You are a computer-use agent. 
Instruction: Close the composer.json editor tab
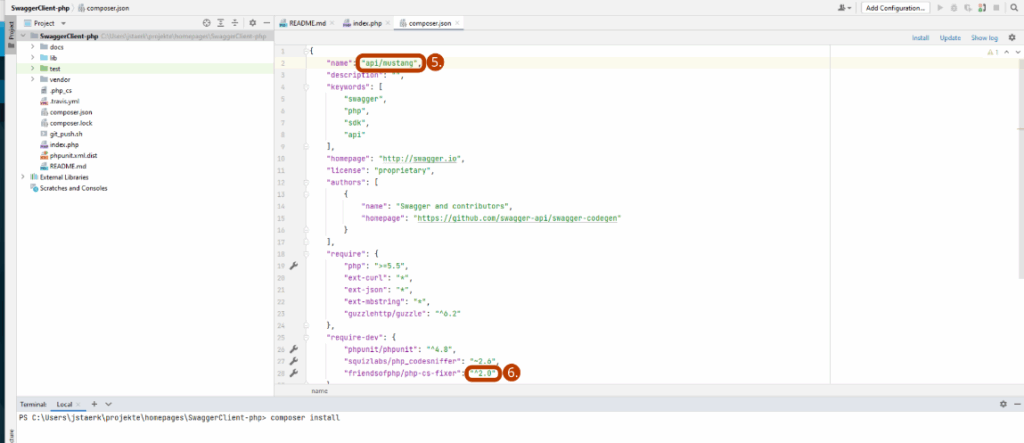(457, 24)
